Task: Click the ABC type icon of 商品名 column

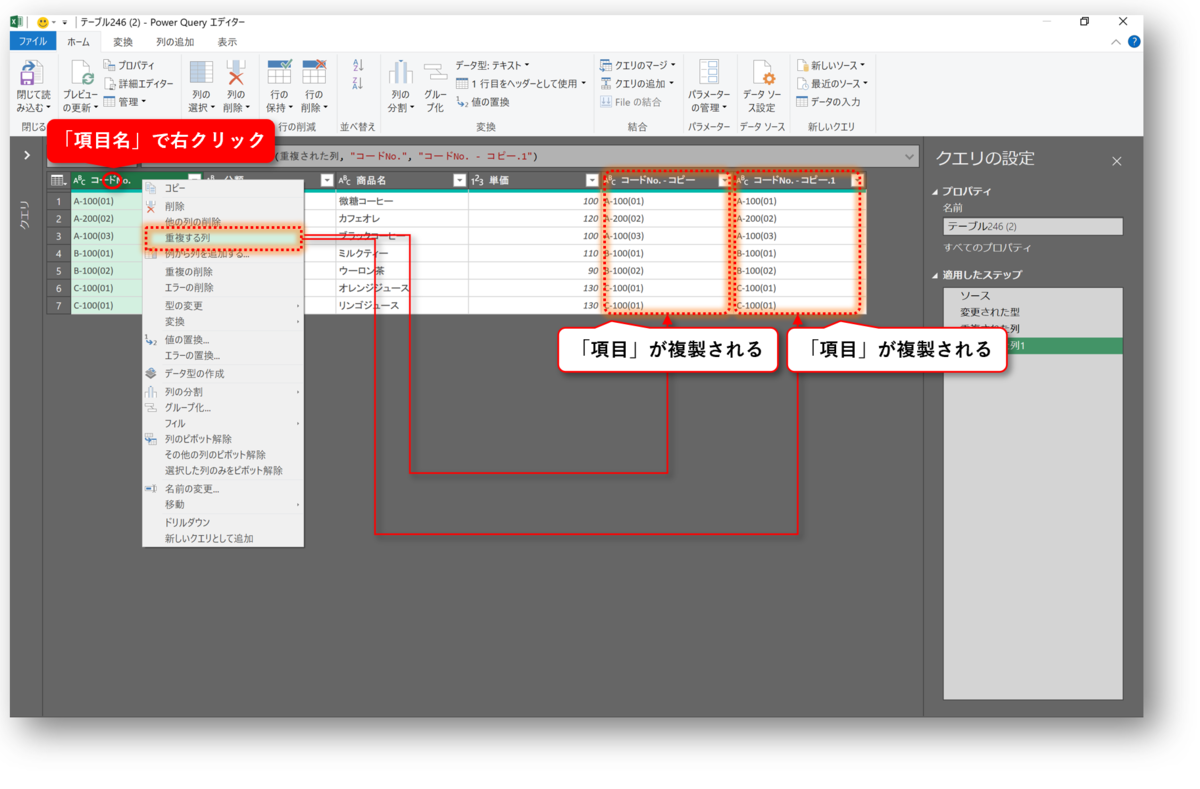Action: (345, 181)
